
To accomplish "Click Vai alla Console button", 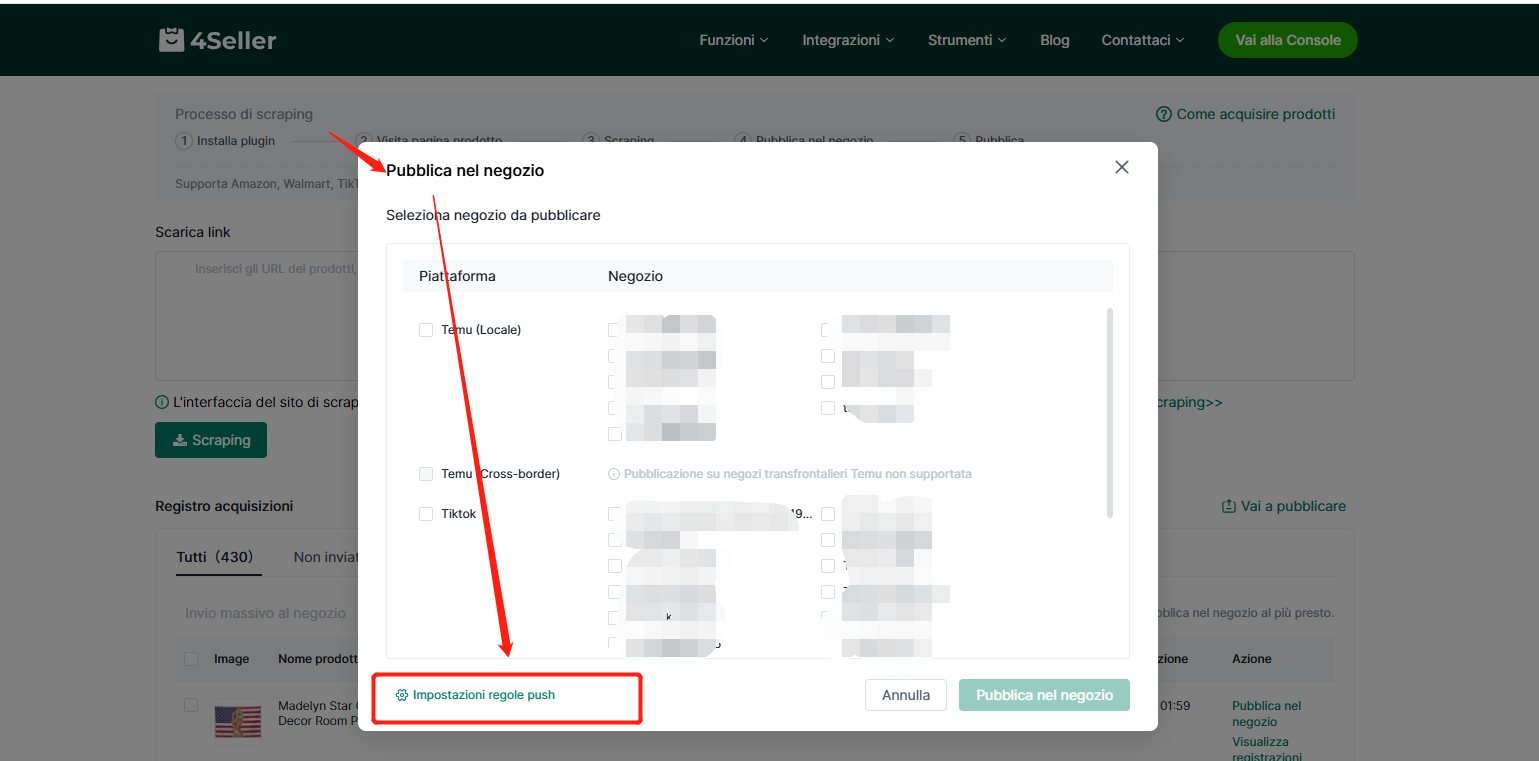I will coord(1287,40).
